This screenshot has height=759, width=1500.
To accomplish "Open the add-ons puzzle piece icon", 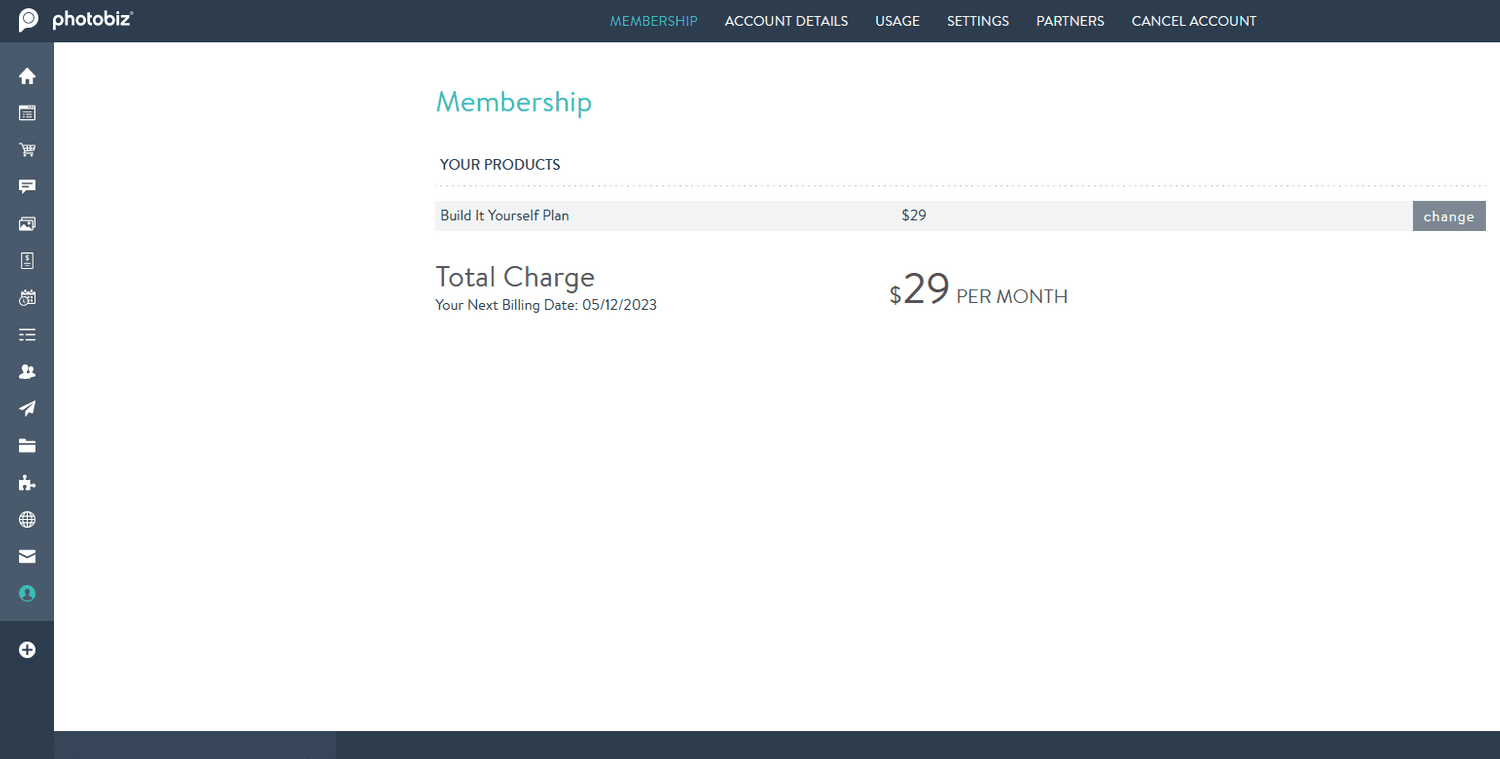I will 27,482.
